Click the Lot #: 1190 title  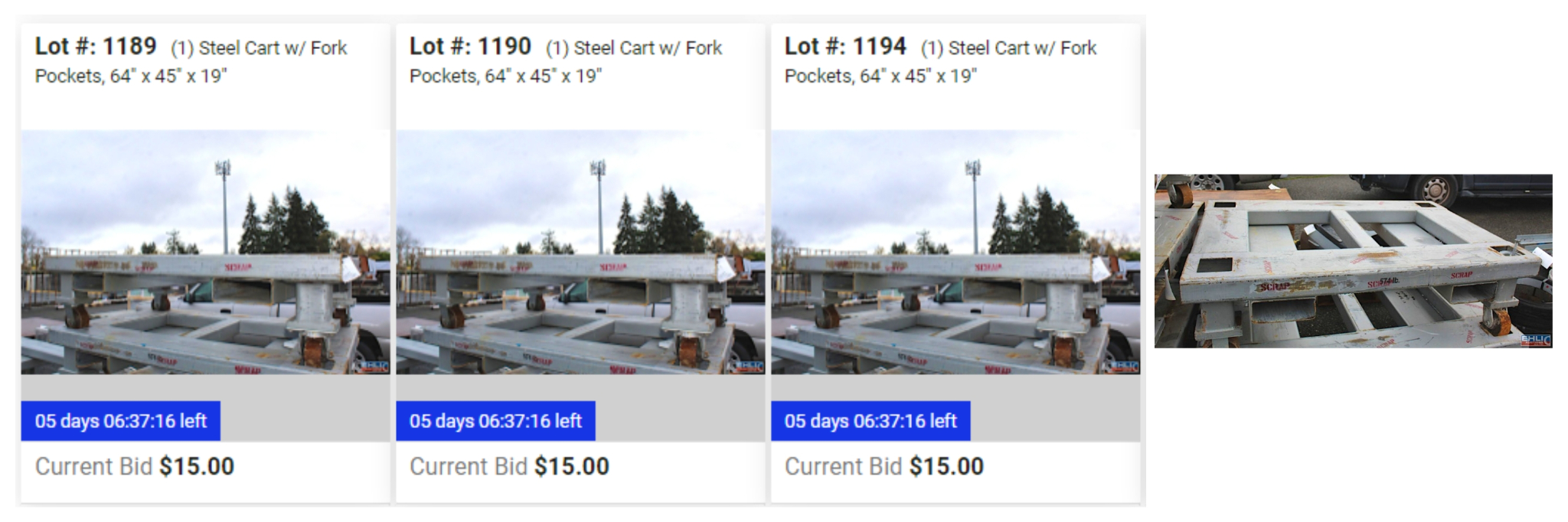(470, 47)
